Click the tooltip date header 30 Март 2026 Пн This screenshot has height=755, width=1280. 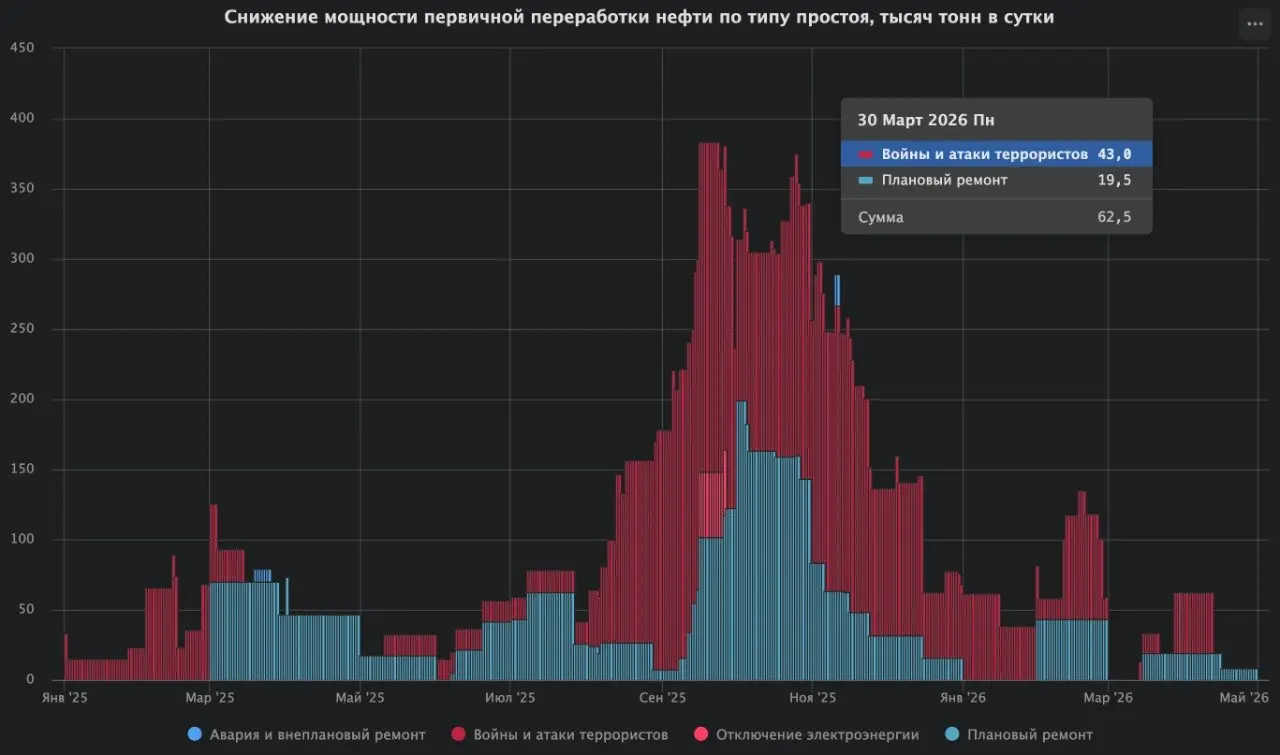(x=925, y=120)
